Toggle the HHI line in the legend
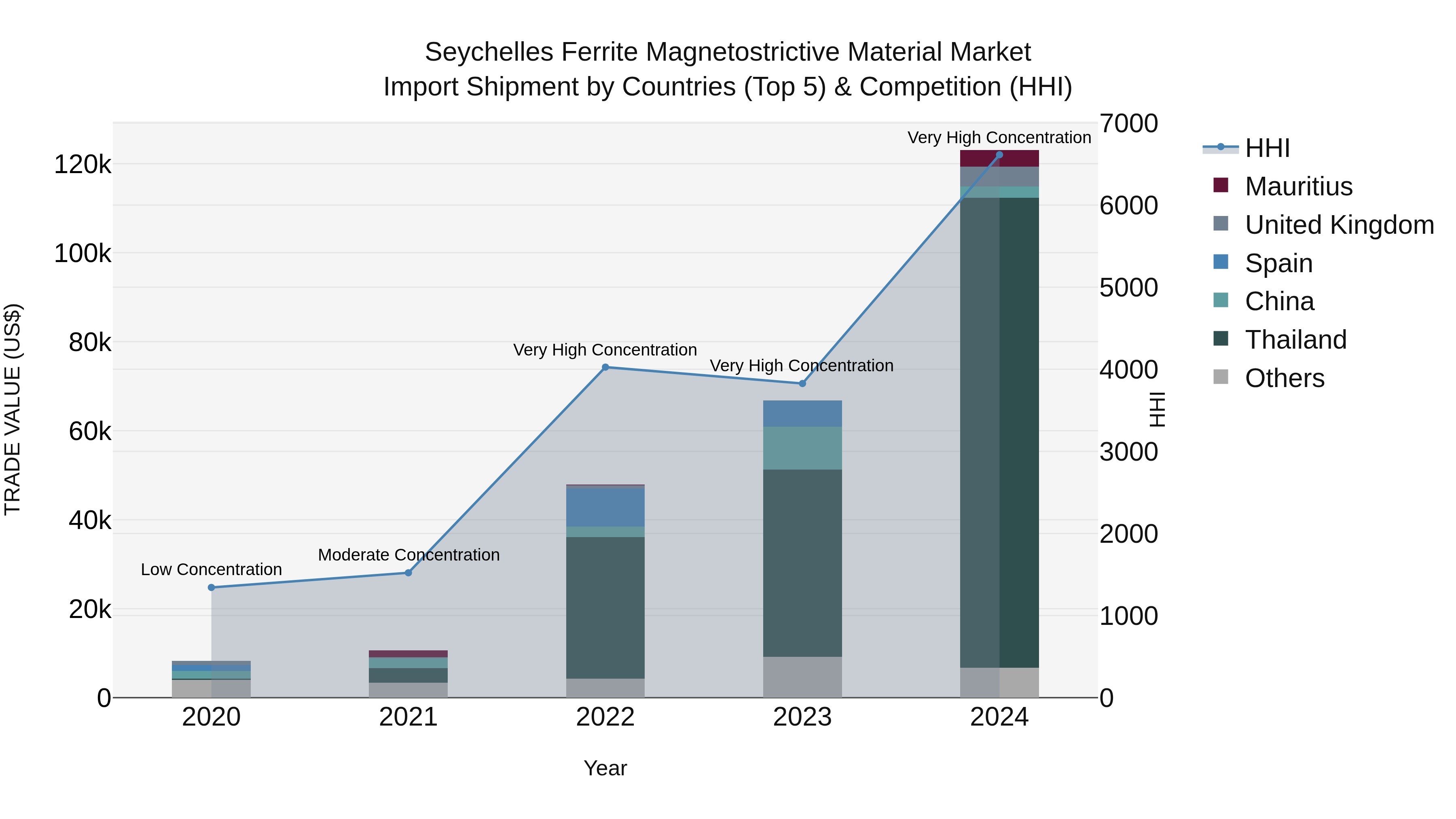 click(x=1247, y=148)
